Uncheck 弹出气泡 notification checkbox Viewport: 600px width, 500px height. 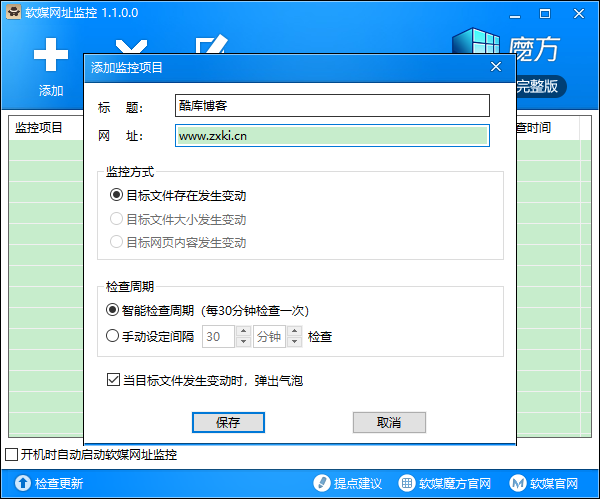[113, 380]
